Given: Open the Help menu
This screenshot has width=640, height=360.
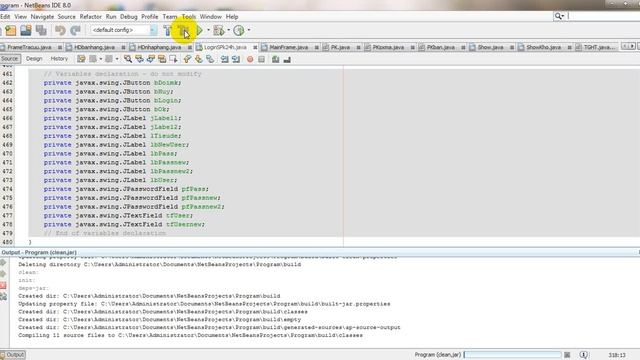Looking at the screenshot, I should coord(232,17).
